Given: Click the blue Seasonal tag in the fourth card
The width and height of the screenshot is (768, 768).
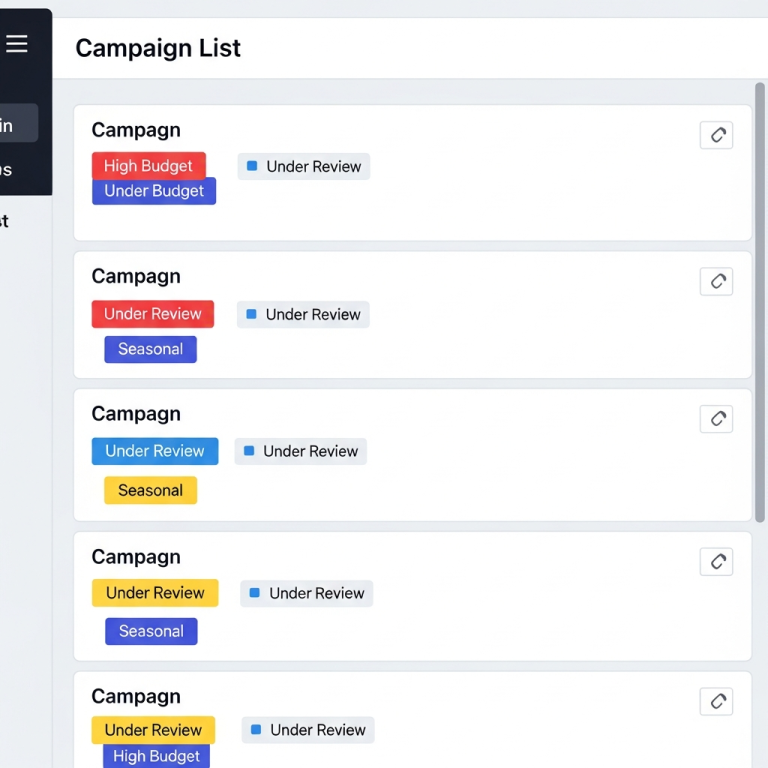Looking at the screenshot, I should tap(151, 631).
